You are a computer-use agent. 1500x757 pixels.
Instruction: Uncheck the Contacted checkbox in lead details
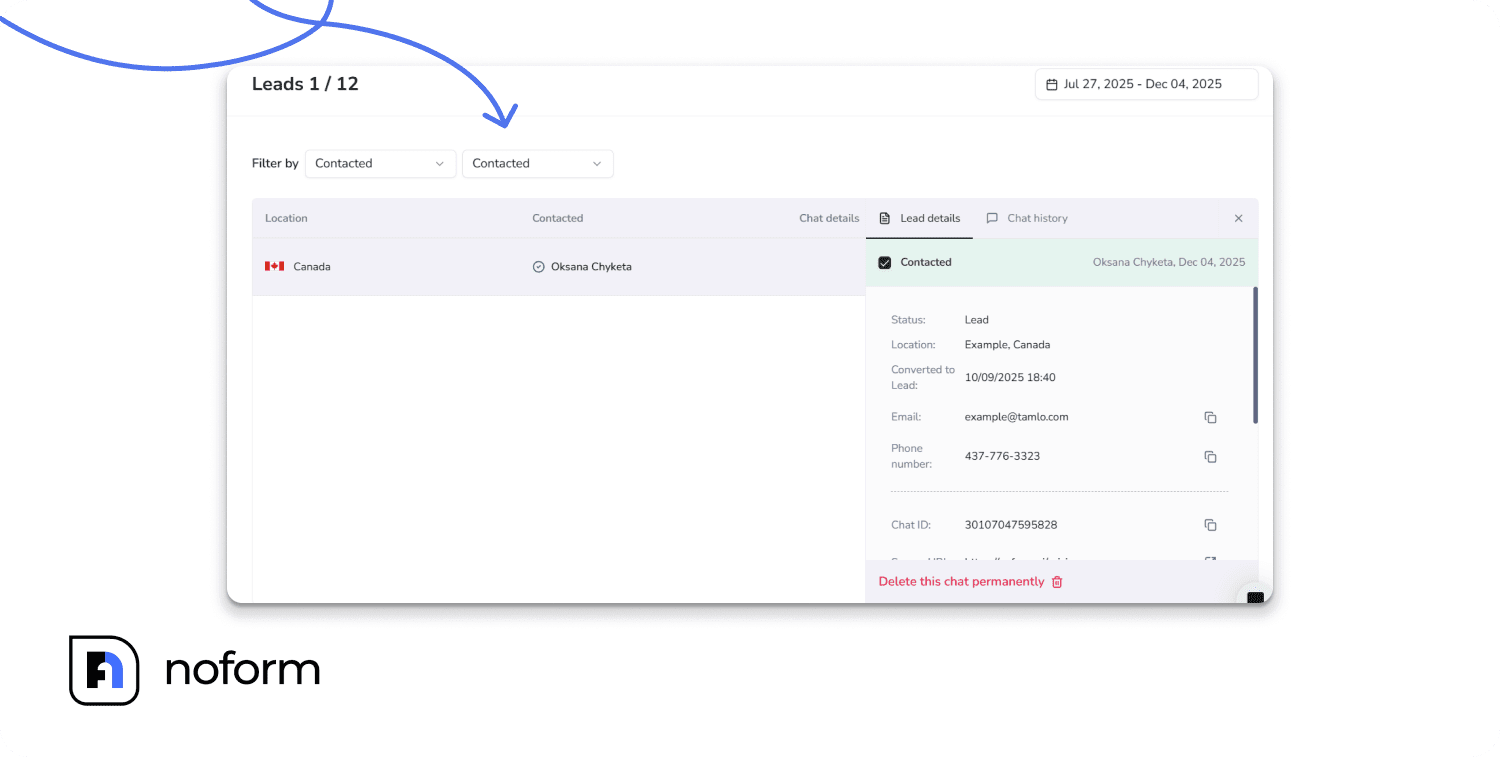[x=884, y=263]
